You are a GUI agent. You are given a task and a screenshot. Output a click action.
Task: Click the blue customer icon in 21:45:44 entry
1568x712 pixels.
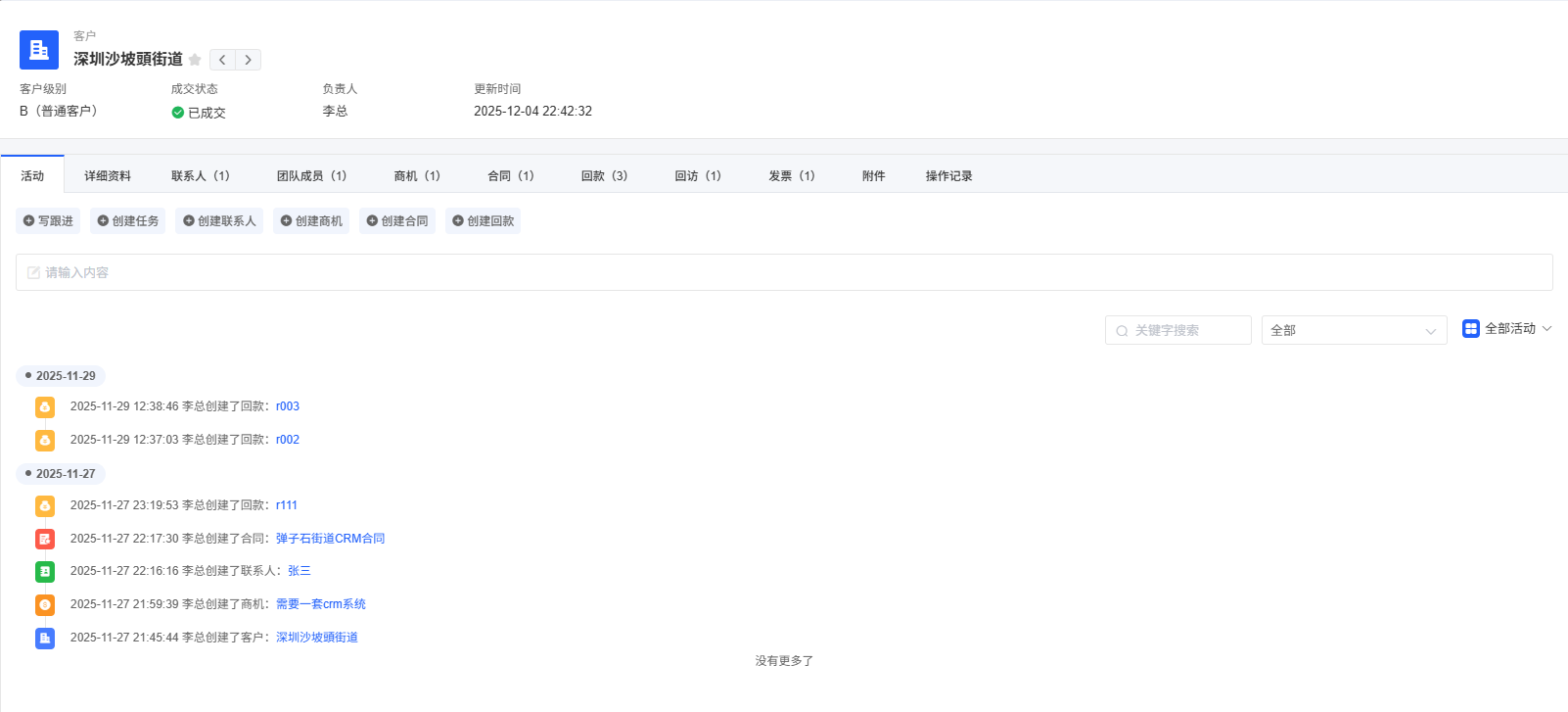pyautogui.click(x=45, y=638)
